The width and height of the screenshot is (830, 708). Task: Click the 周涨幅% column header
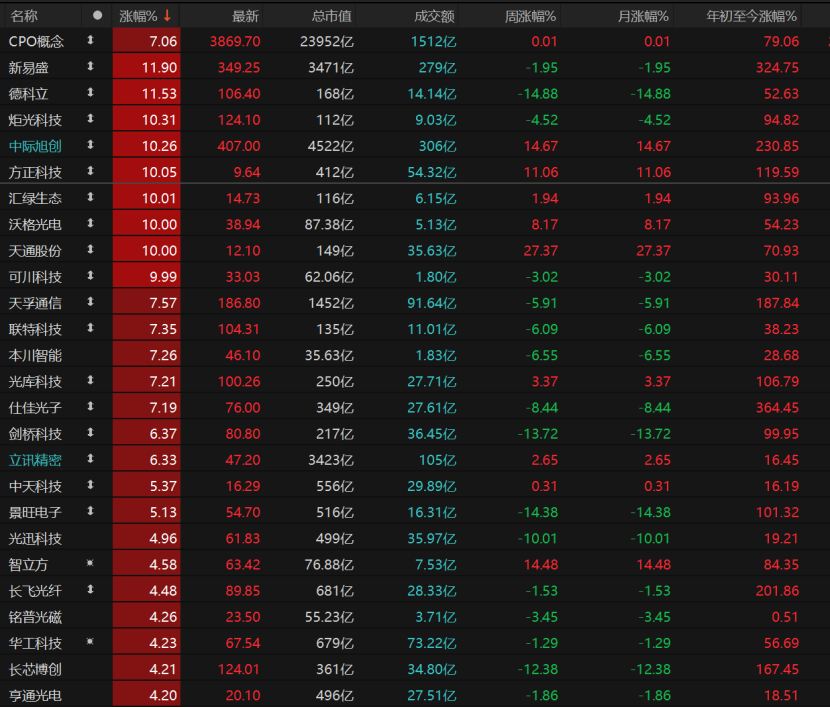pyautogui.click(x=530, y=15)
